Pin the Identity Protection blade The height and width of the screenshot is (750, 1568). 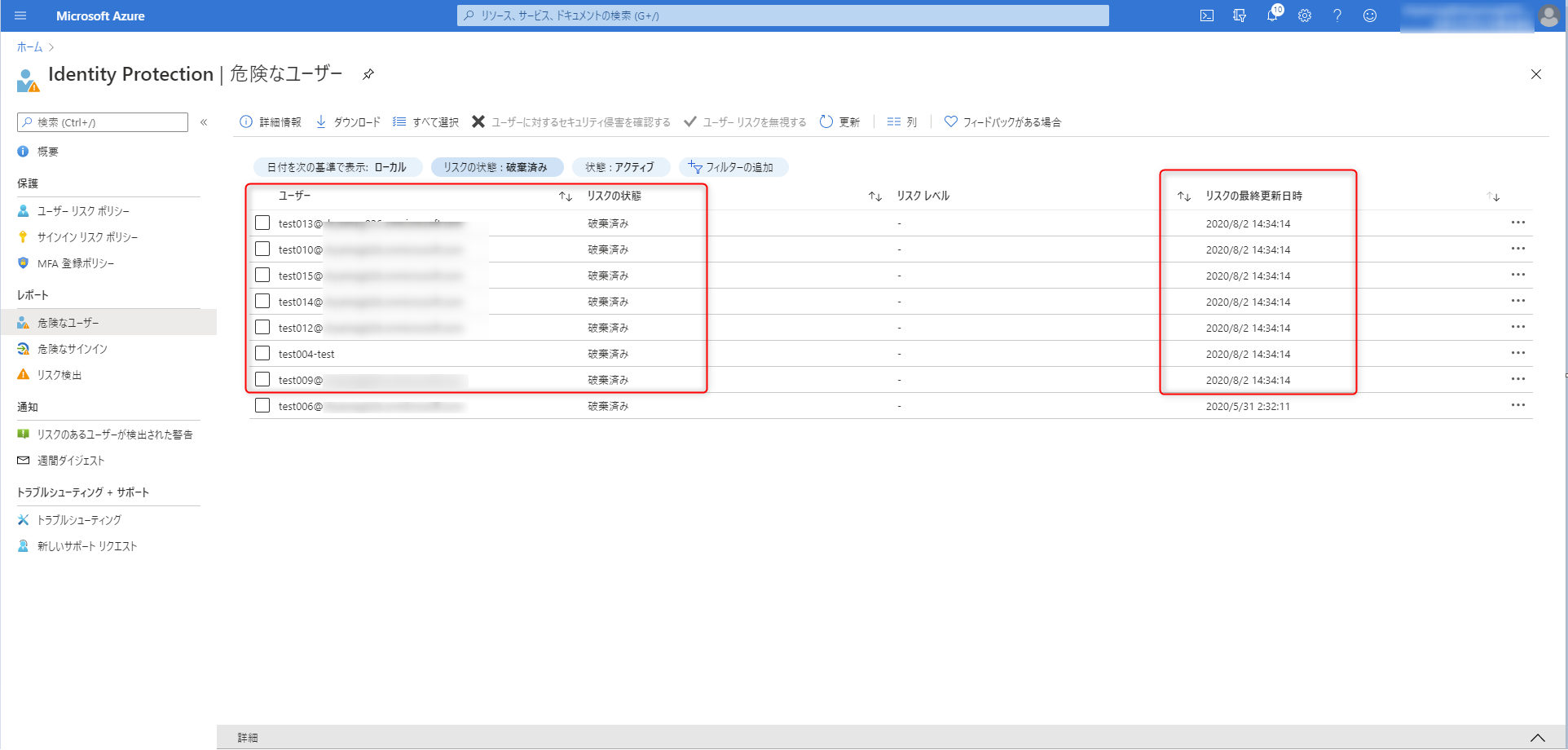(368, 74)
